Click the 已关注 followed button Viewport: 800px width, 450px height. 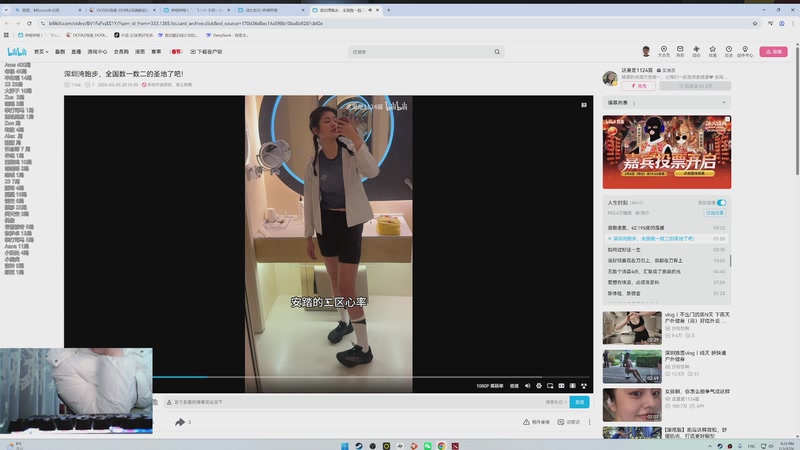tap(695, 86)
